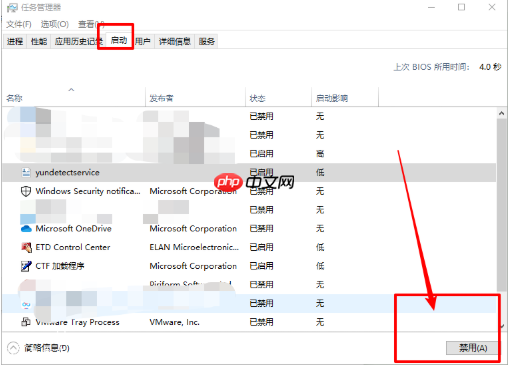Click 已启用 status in ETD Control Center row
Viewport: 509px width, 366px height.
pyautogui.click(x=261, y=247)
